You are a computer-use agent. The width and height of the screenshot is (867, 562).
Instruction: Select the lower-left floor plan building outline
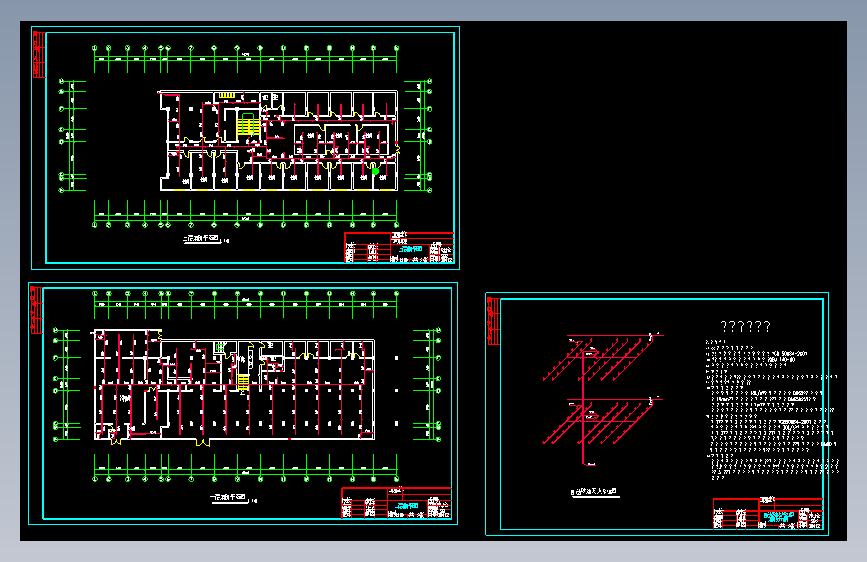(234, 385)
